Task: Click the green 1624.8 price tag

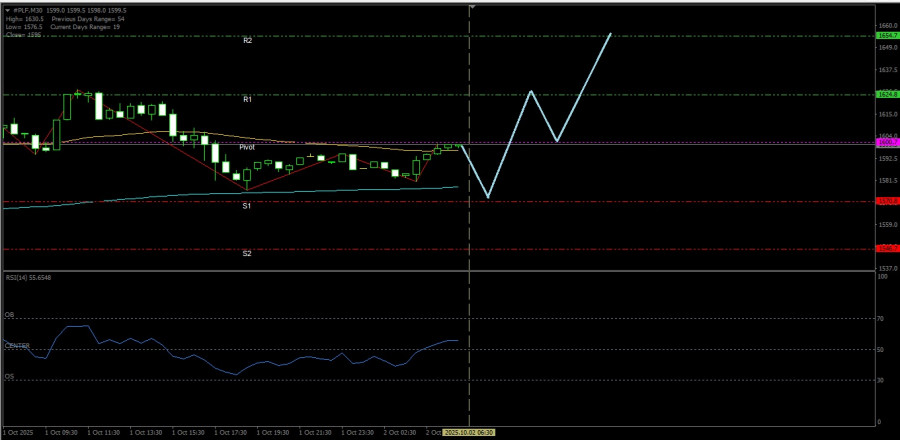Action: [886, 94]
